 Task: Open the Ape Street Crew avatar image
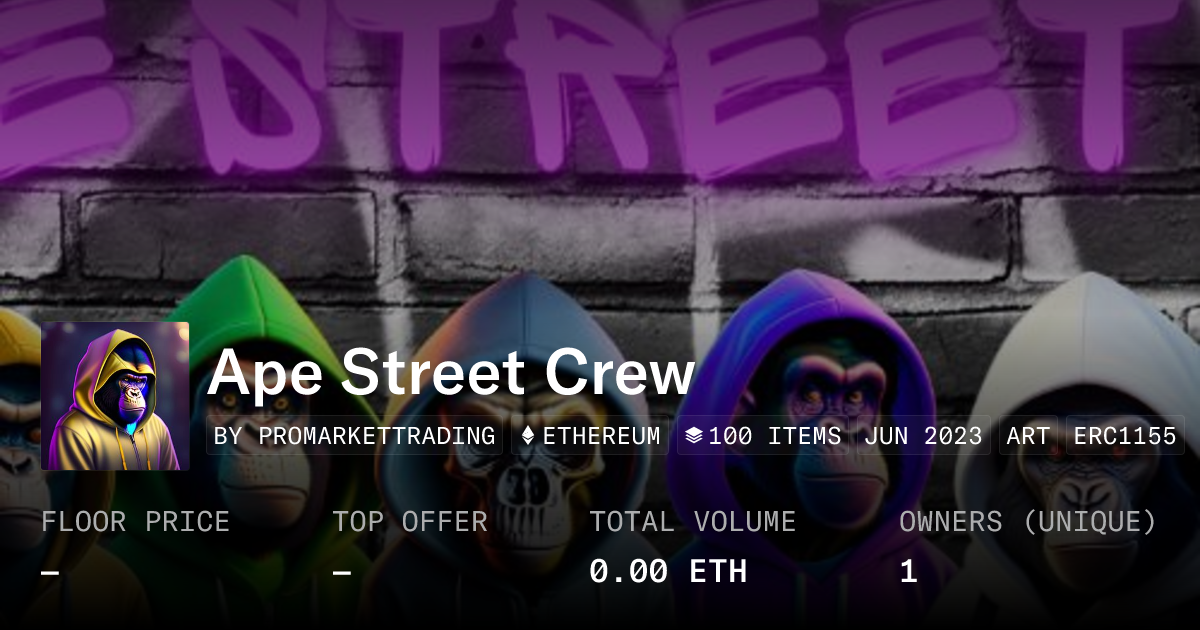(115, 396)
